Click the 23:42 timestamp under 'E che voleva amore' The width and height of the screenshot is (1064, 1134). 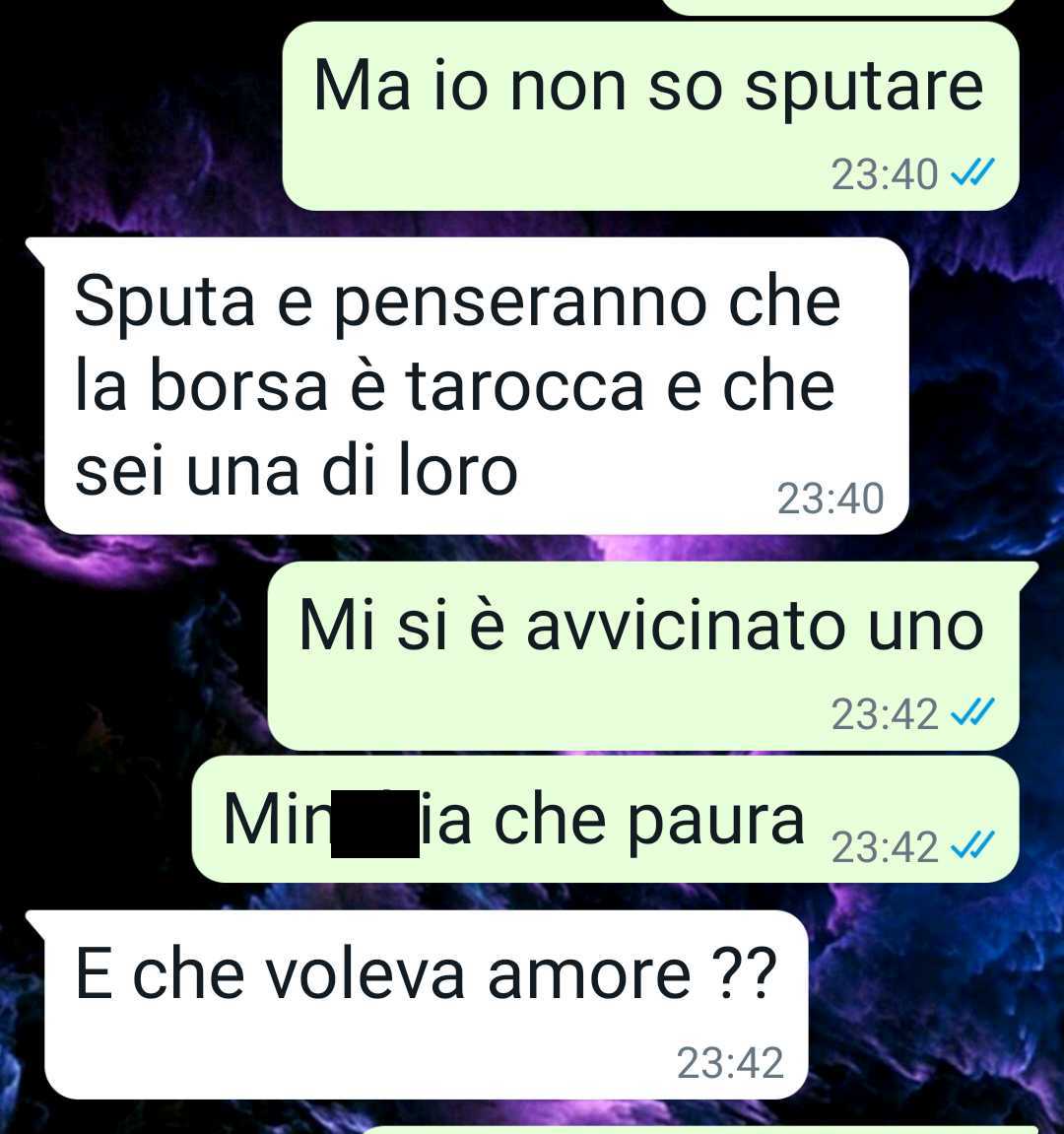(730, 1062)
